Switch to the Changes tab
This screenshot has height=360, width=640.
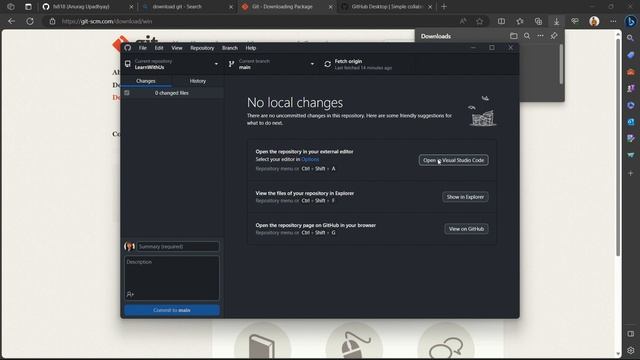coord(146,81)
